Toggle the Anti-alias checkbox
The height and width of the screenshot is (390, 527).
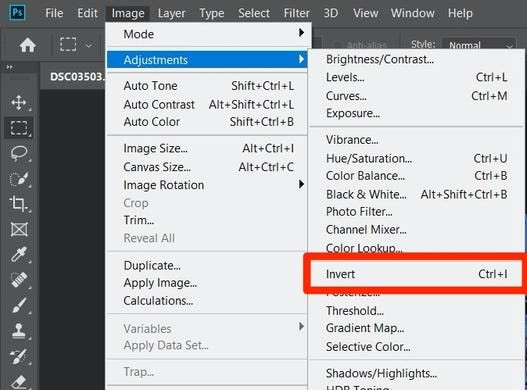338,45
